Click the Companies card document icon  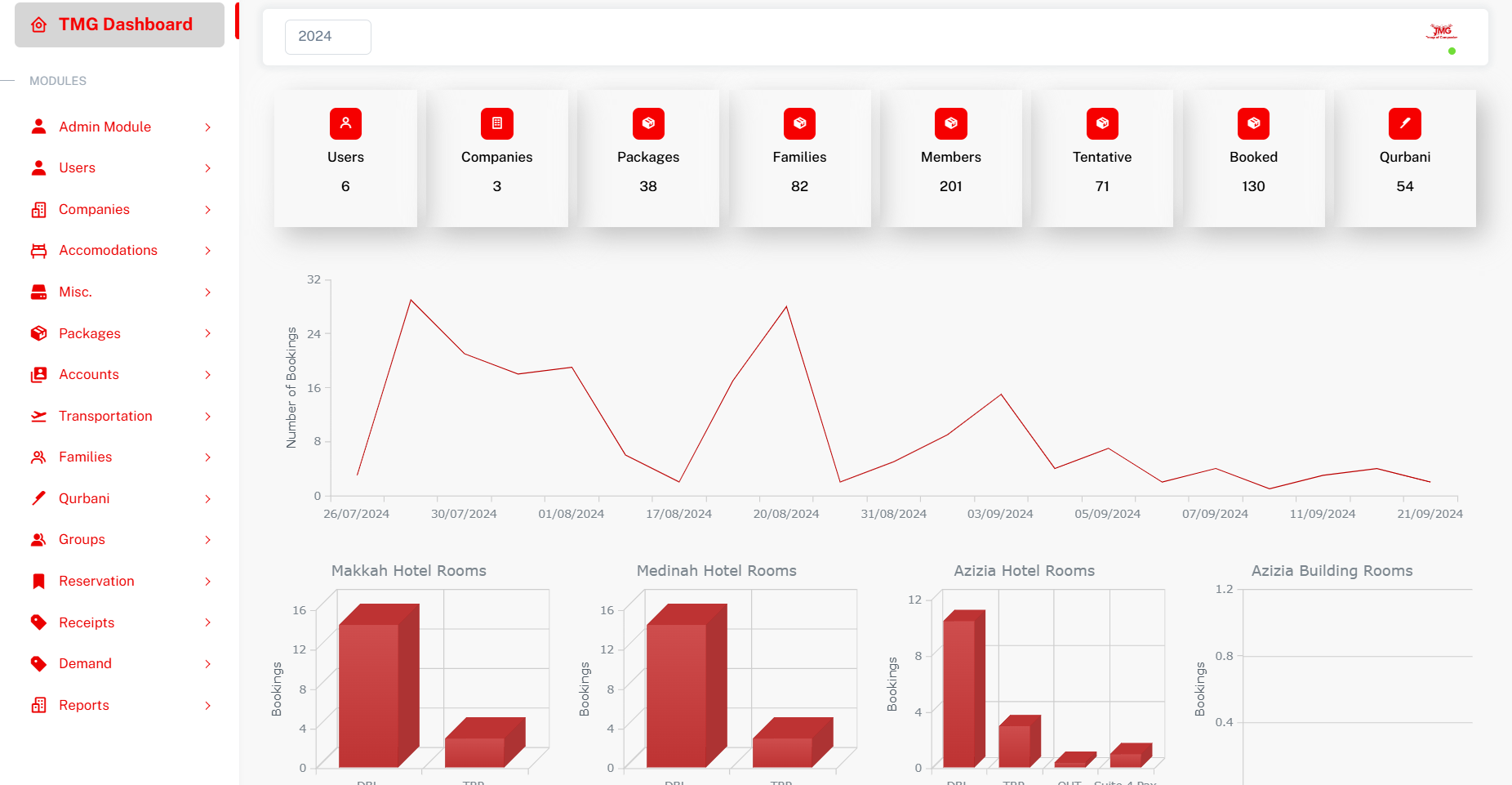click(496, 123)
